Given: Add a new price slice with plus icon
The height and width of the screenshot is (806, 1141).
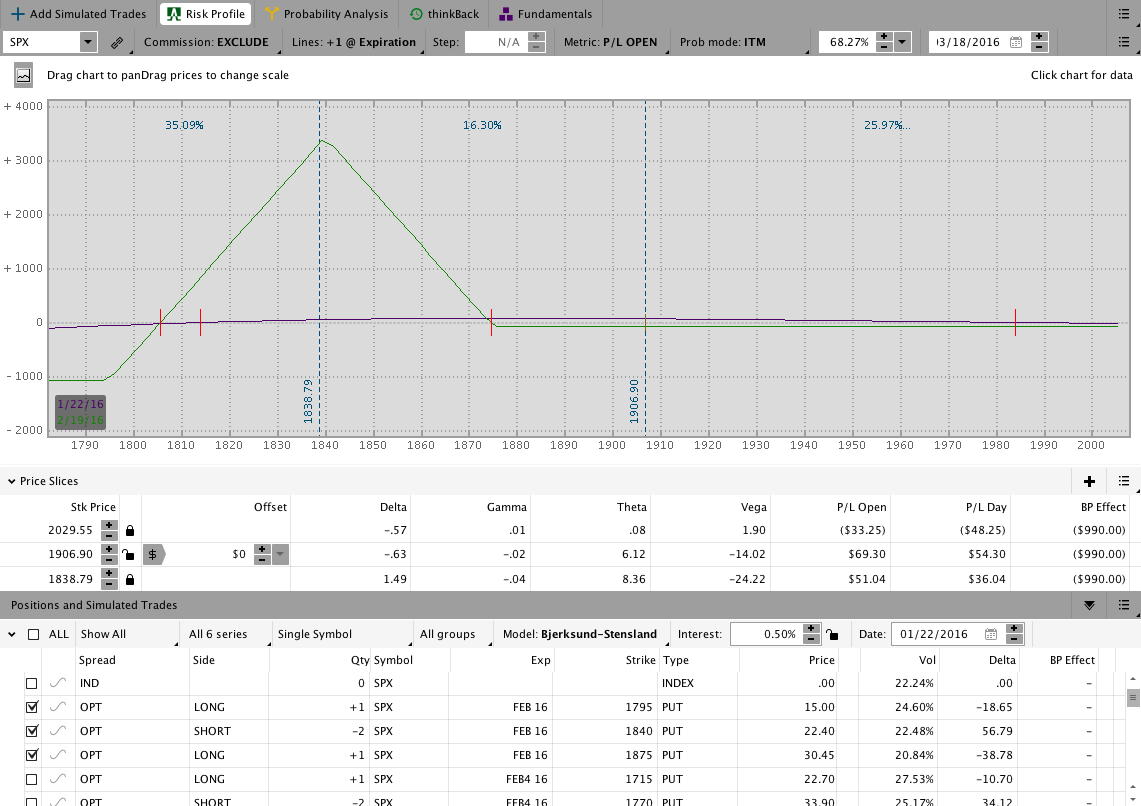Looking at the screenshot, I should point(1089,481).
